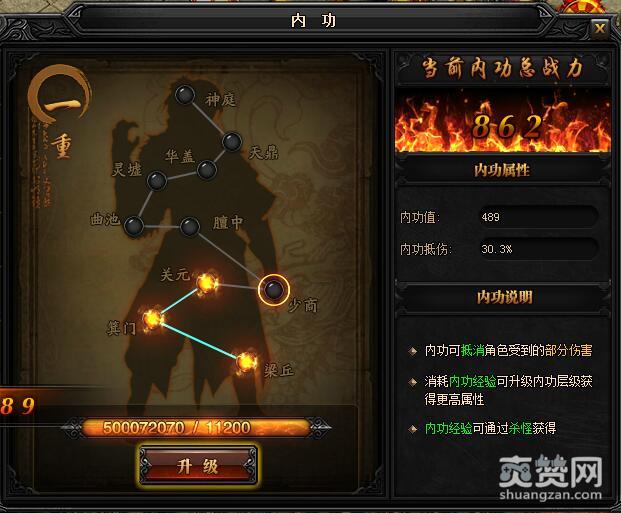The image size is (621, 513).
Task: Select the 天鼎 acupoint orb
Action: tap(232, 141)
